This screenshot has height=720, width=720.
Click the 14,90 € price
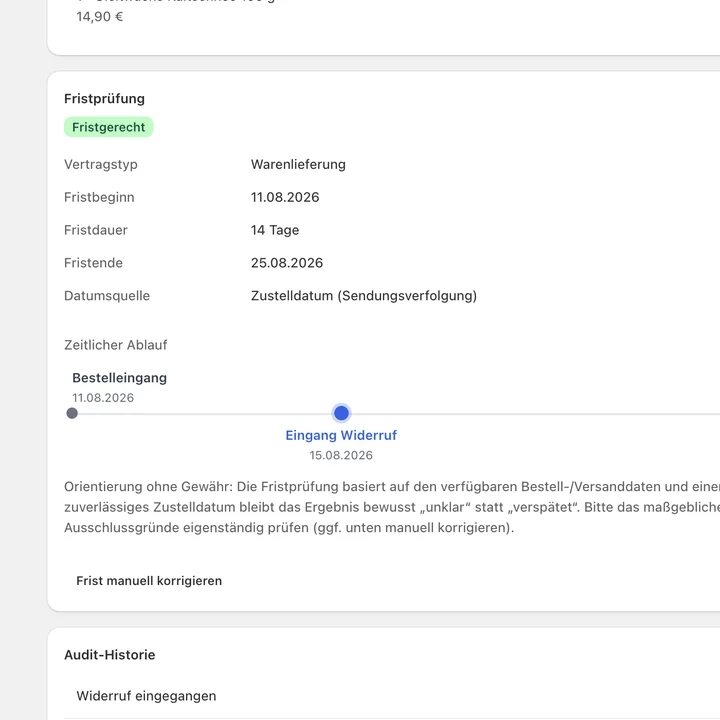(100, 17)
